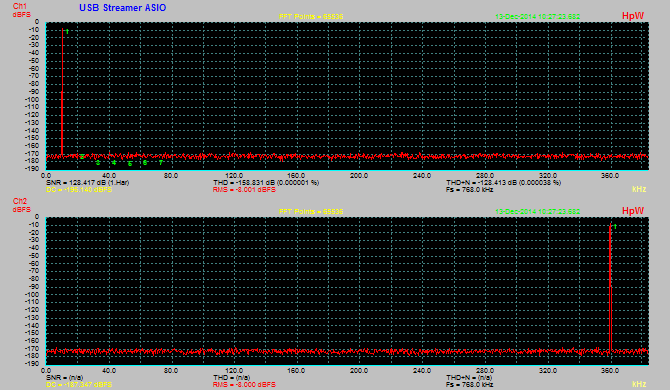Click harmonic marker 2 in Ch1 plot
Screen dimensions: 670x390
click(x=82, y=157)
